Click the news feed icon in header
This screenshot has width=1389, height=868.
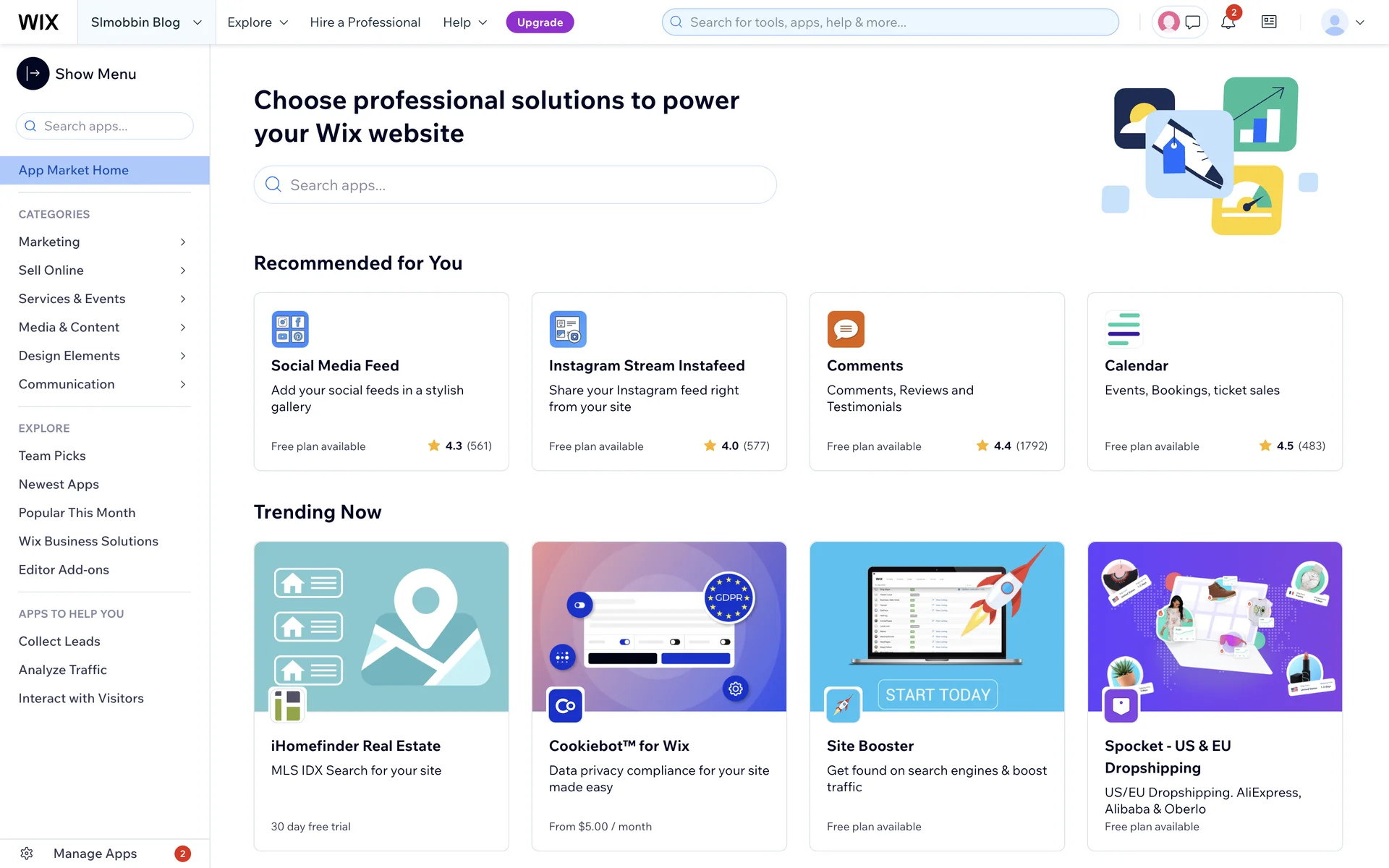[1269, 22]
